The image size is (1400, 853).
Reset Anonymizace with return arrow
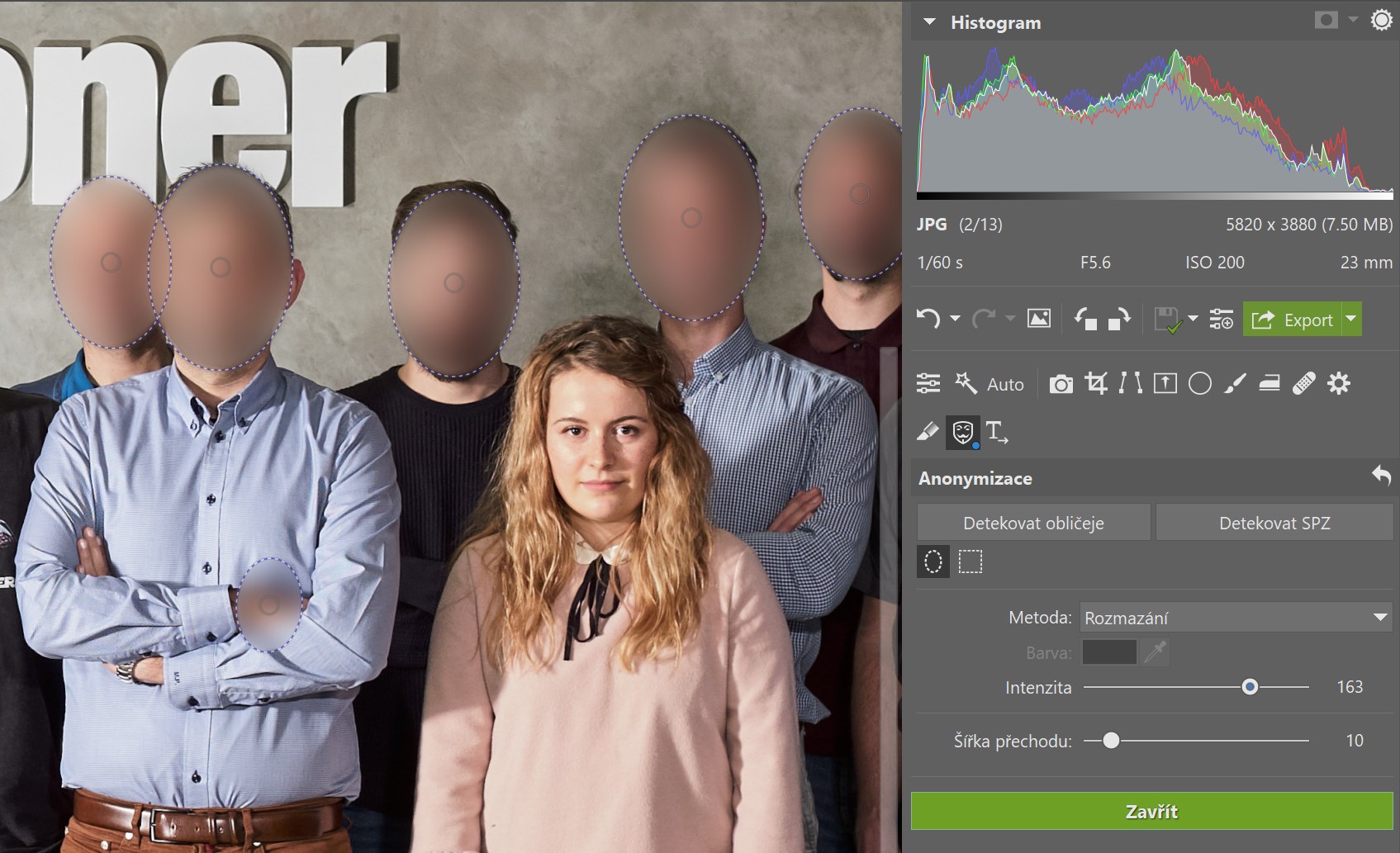pyautogui.click(x=1381, y=475)
